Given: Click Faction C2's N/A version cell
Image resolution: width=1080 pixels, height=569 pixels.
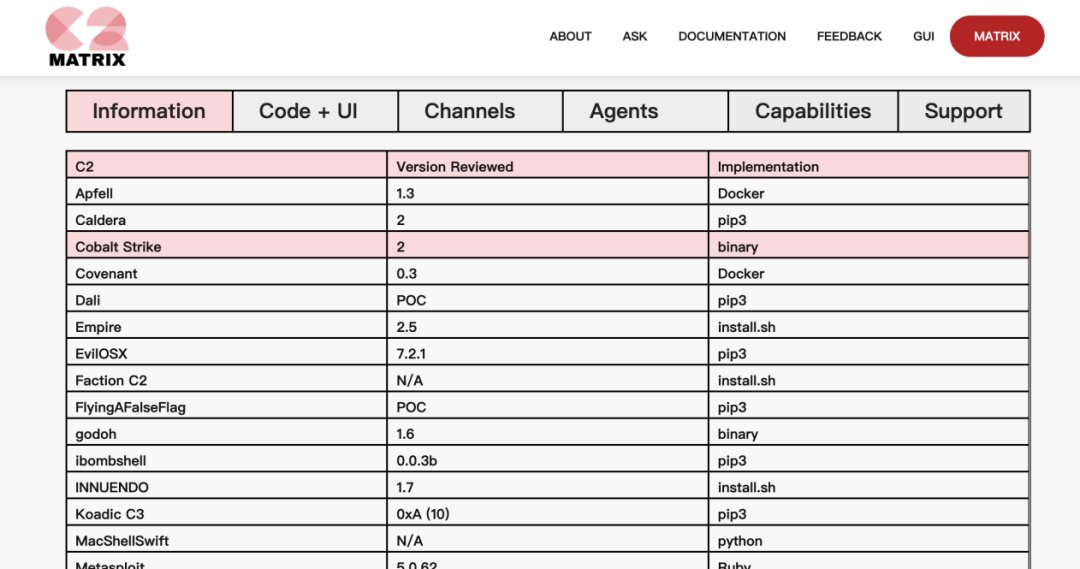Looking at the screenshot, I should coord(548,380).
